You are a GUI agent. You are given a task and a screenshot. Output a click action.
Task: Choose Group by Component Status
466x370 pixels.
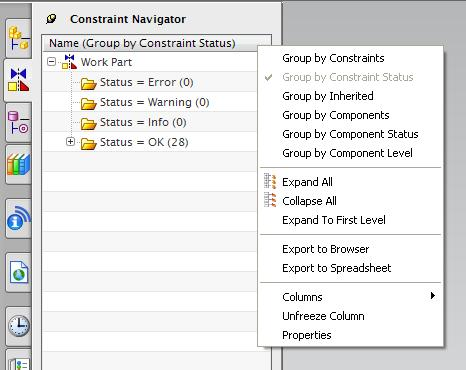(350, 134)
